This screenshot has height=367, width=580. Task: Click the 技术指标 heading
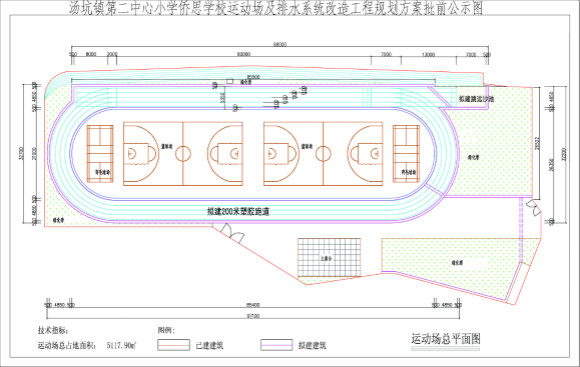tap(53, 330)
